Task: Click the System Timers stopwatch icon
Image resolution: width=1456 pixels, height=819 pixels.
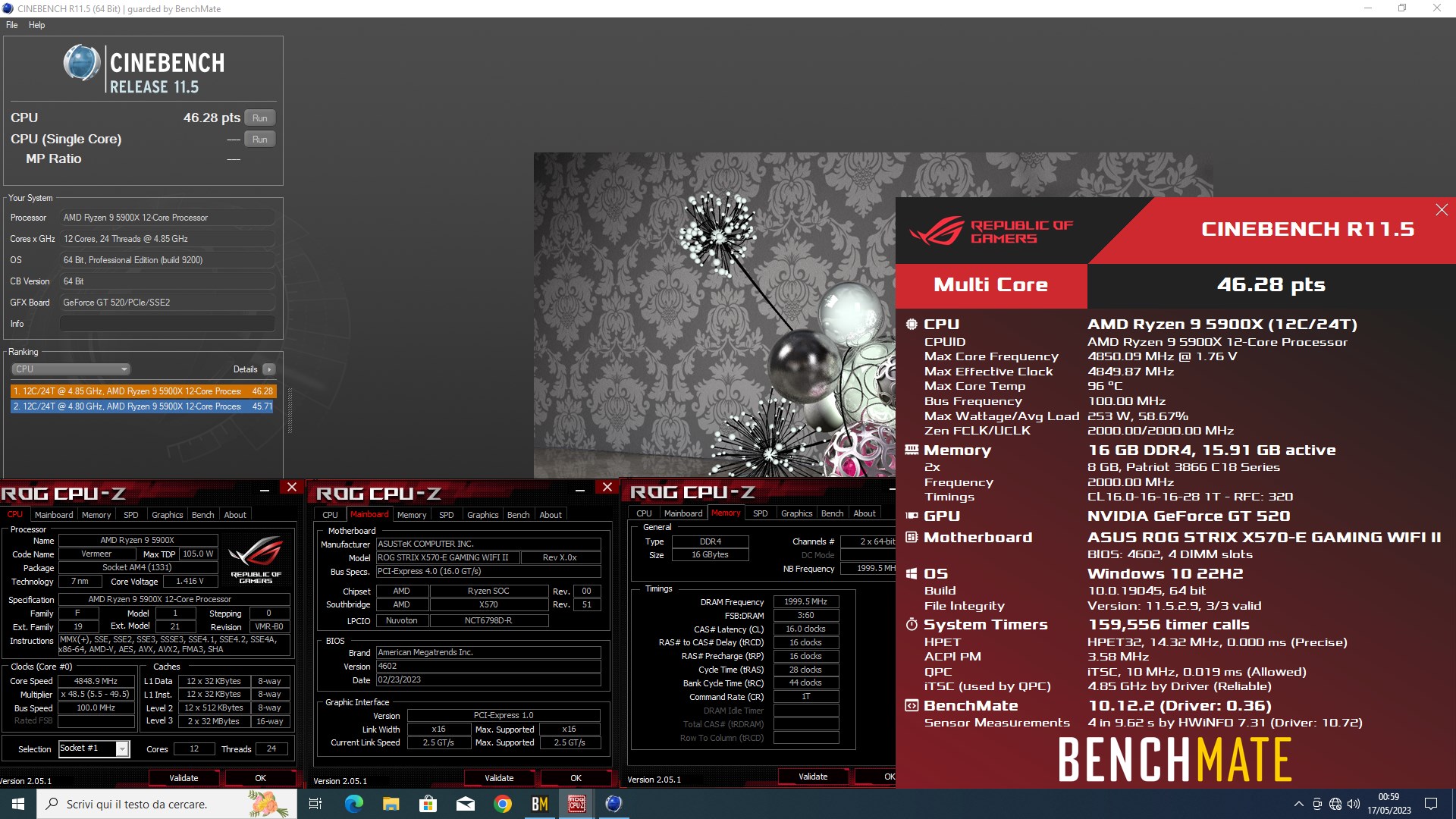Action: 912,624
